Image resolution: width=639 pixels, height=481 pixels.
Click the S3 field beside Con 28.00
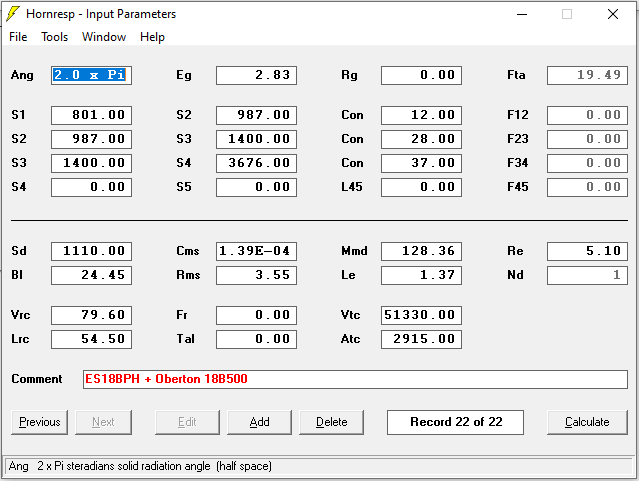pyautogui.click(x=256, y=139)
